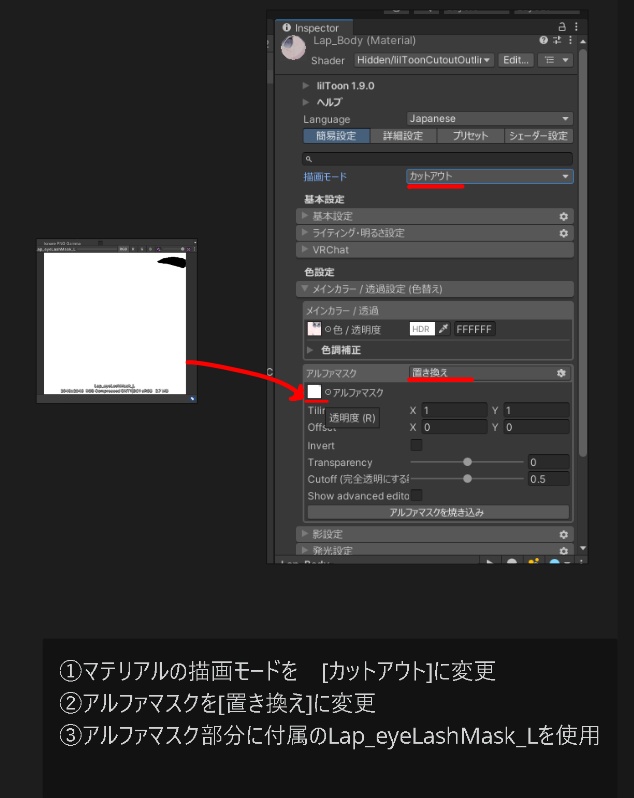Open the Lap_Body material's three-dot context menu
Image resolution: width=634 pixels, height=798 pixels.
point(570,40)
